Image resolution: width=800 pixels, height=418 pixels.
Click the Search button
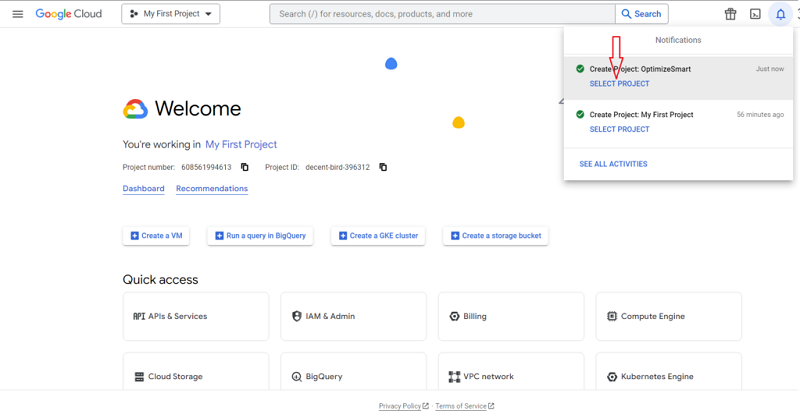[x=641, y=14]
